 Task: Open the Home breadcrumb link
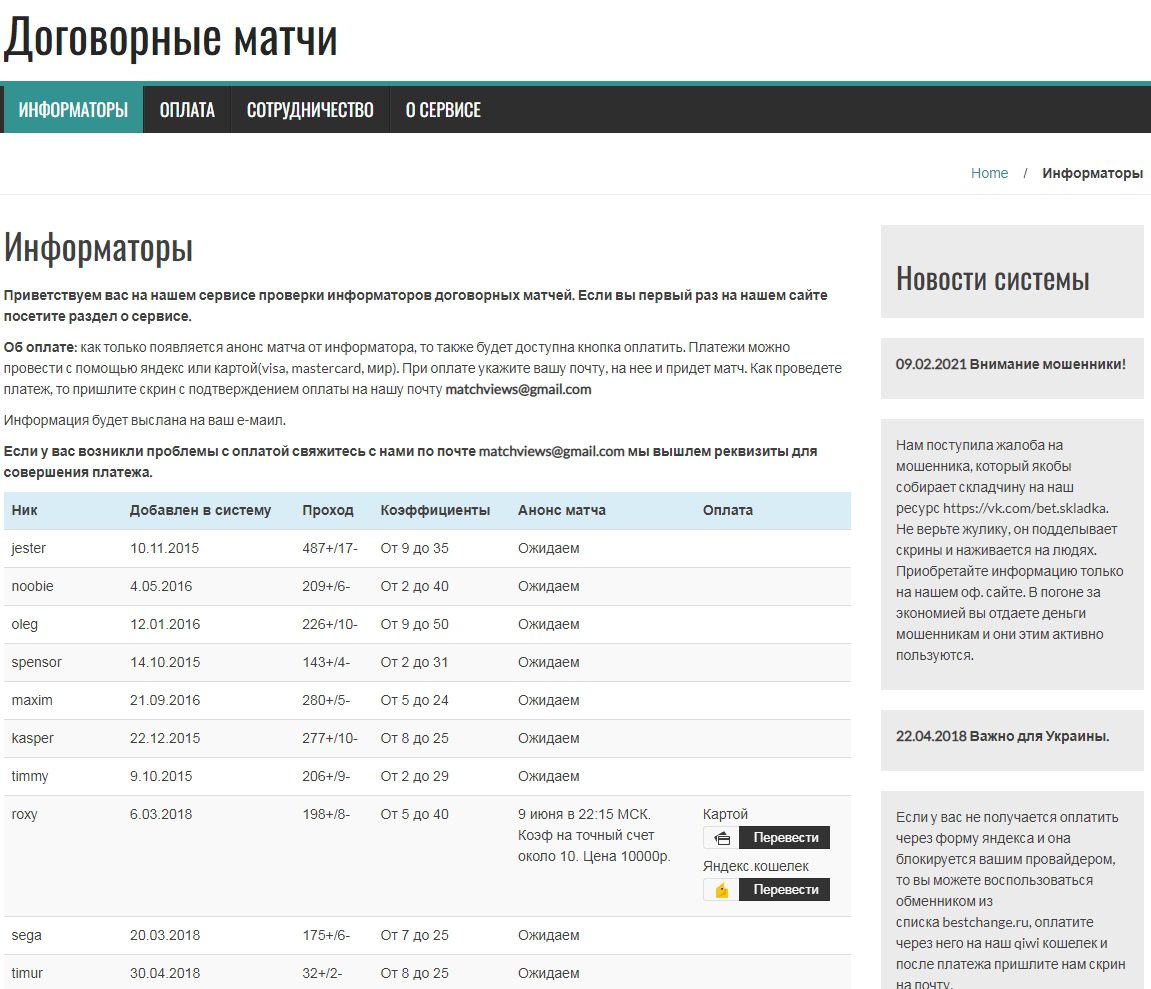(989, 172)
